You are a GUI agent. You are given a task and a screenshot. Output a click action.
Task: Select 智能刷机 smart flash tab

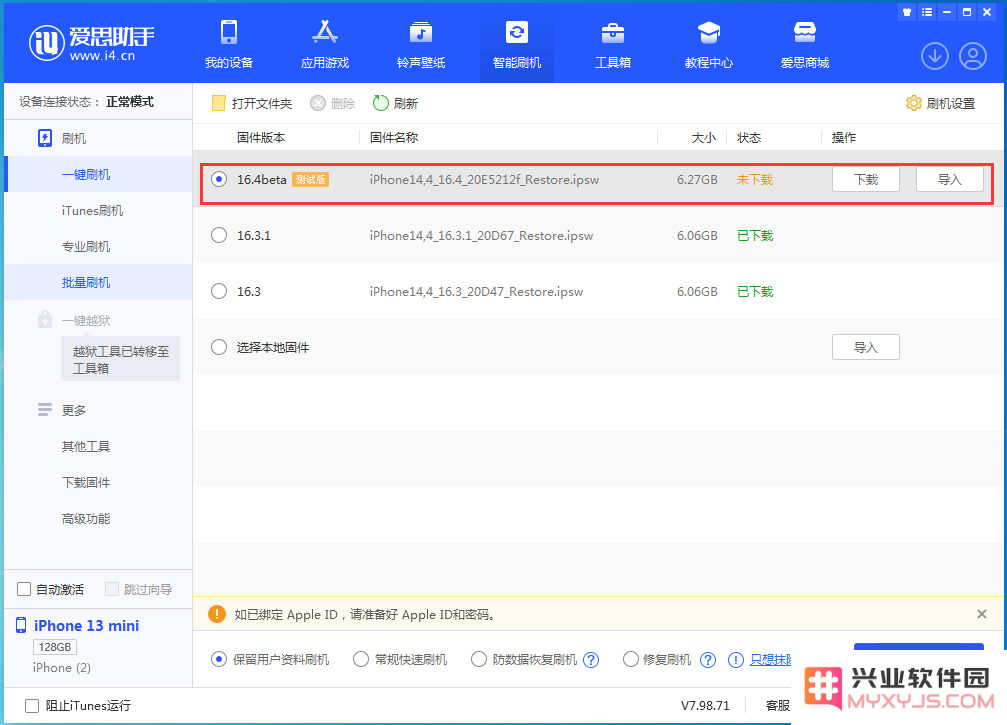pyautogui.click(x=517, y=44)
